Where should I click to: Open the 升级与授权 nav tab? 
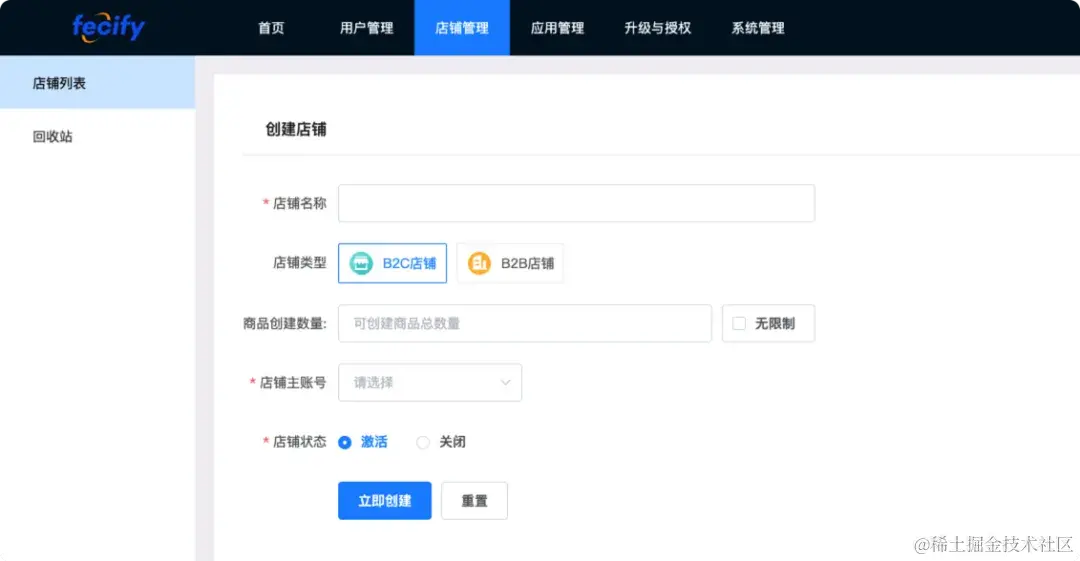pyautogui.click(x=658, y=28)
